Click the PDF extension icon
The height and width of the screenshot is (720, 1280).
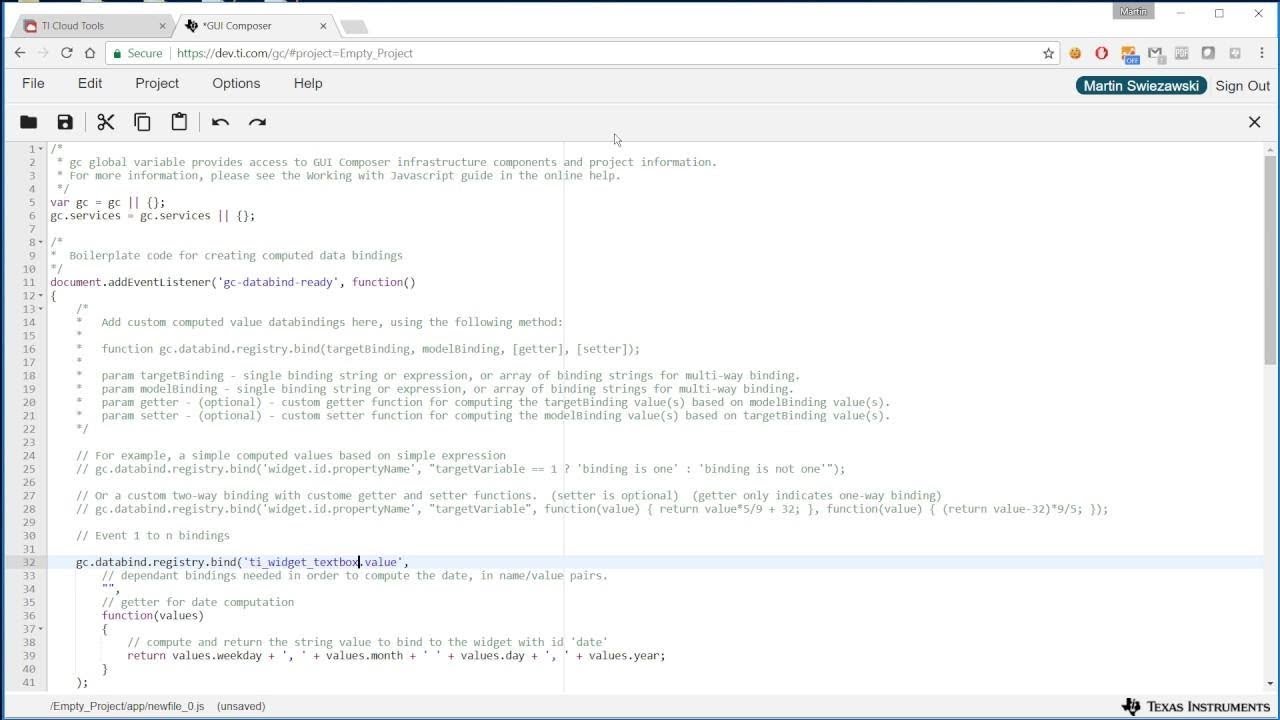(x=1181, y=53)
